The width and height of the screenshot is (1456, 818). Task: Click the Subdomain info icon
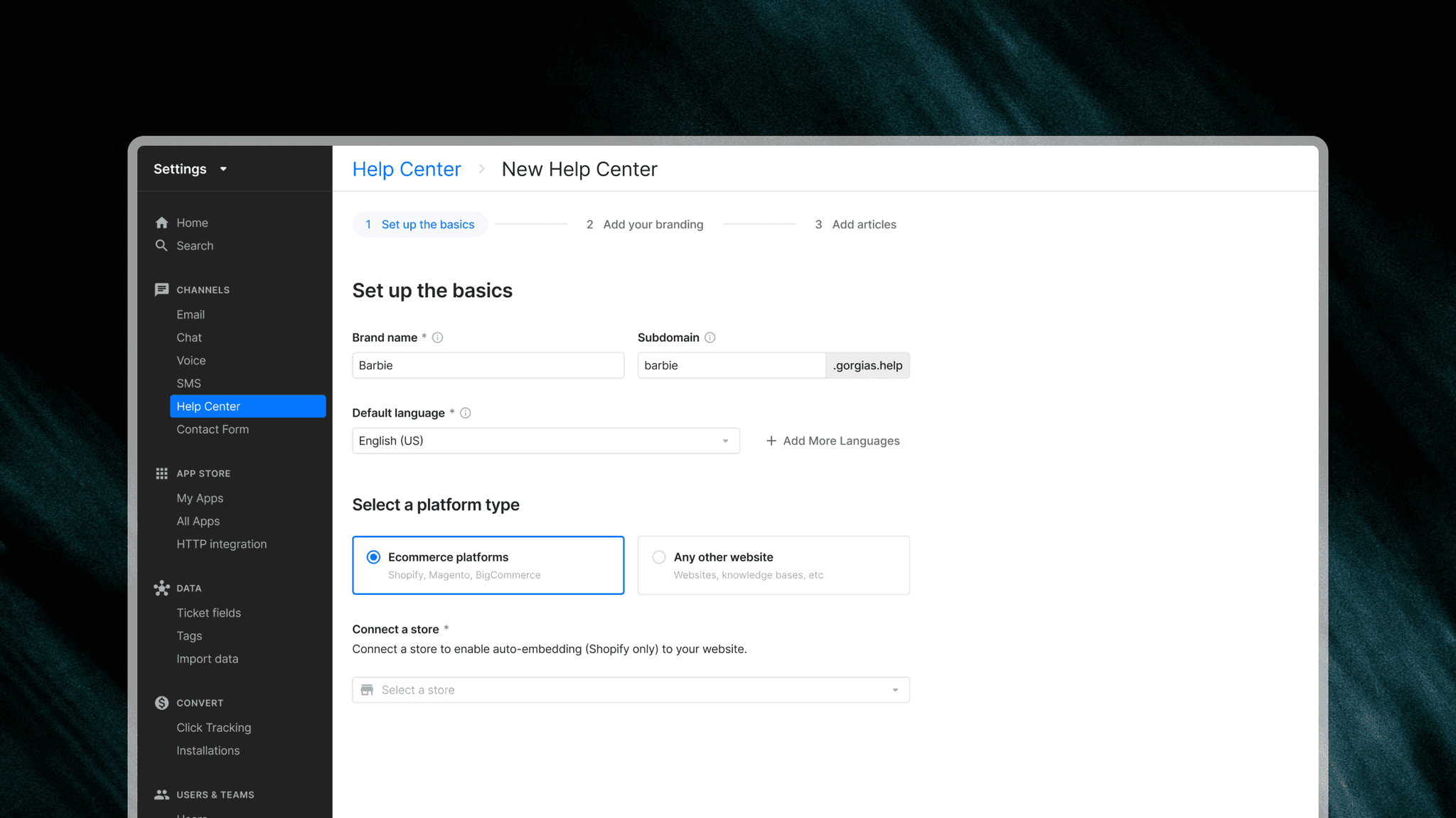[x=710, y=338]
